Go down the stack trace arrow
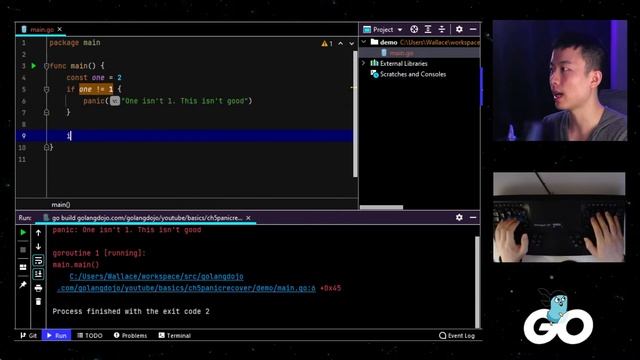The image size is (640, 360). (x=38, y=247)
